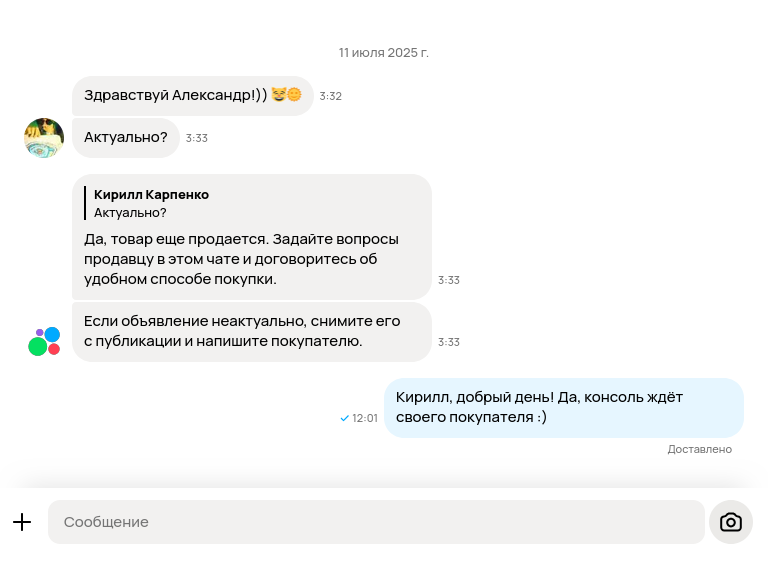This screenshot has width=768, height=568.
Task: Click the "Доставлено" delivery status label
Action: tap(700, 449)
